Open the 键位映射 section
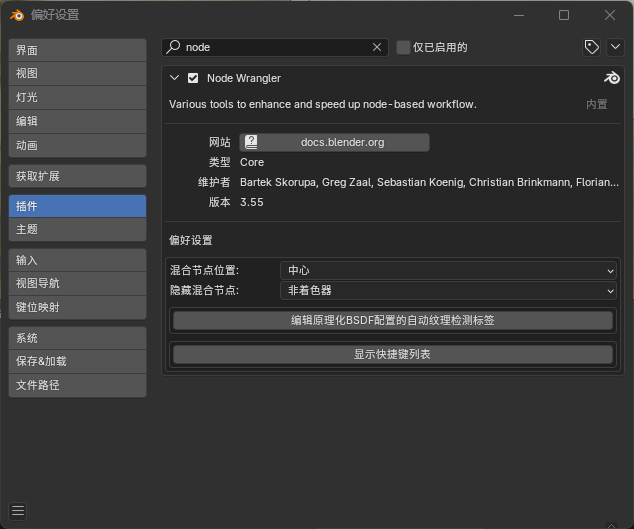The image size is (634, 529). click(x=77, y=307)
